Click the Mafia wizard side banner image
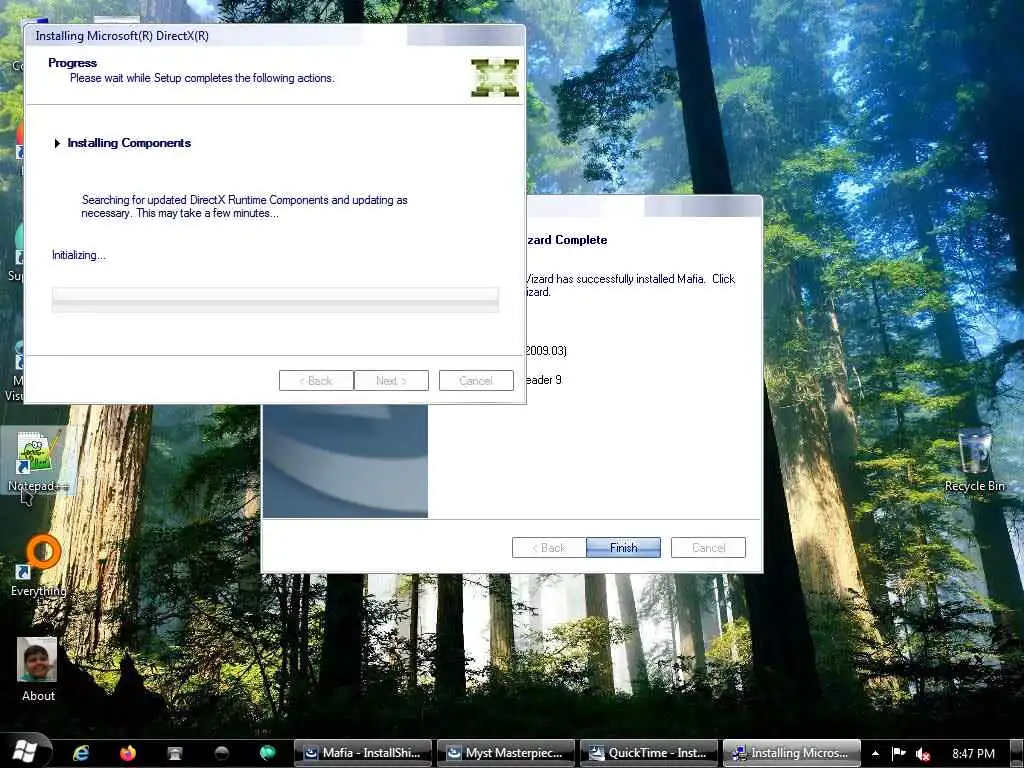Screen dimensions: 1024x768 pyautogui.click(x=345, y=460)
